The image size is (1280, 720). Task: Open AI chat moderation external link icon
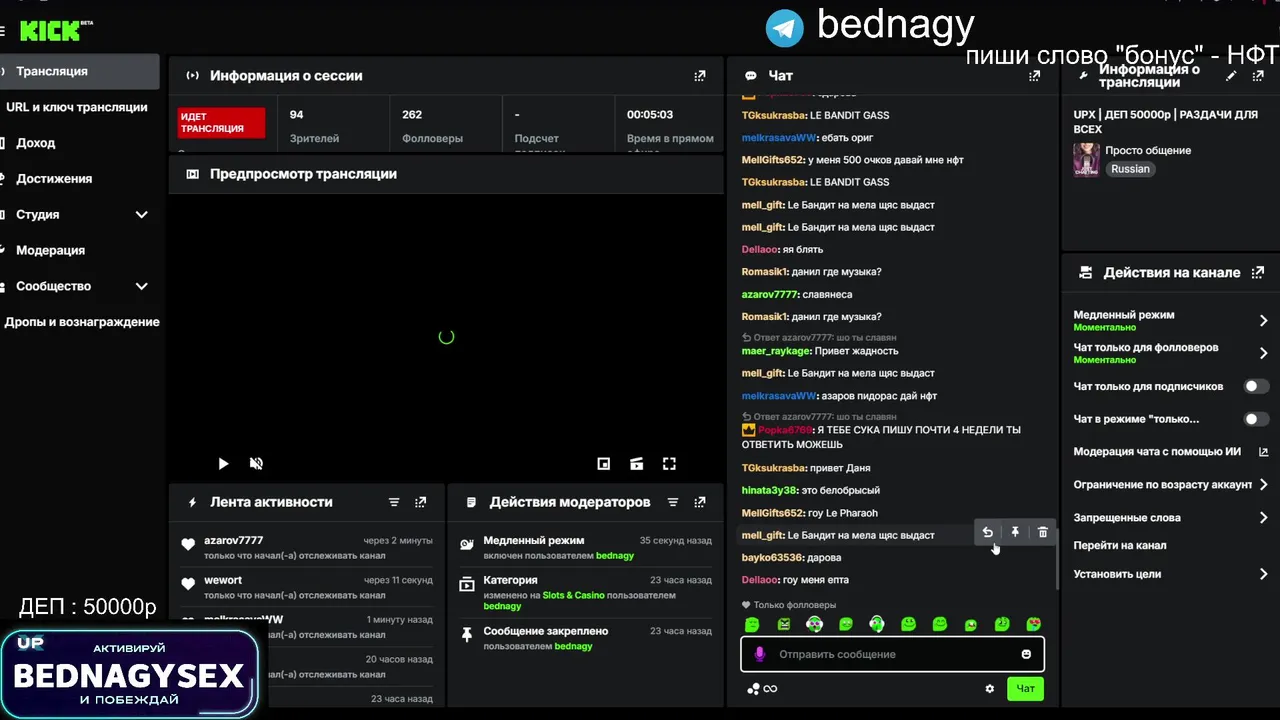pos(1263,452)
